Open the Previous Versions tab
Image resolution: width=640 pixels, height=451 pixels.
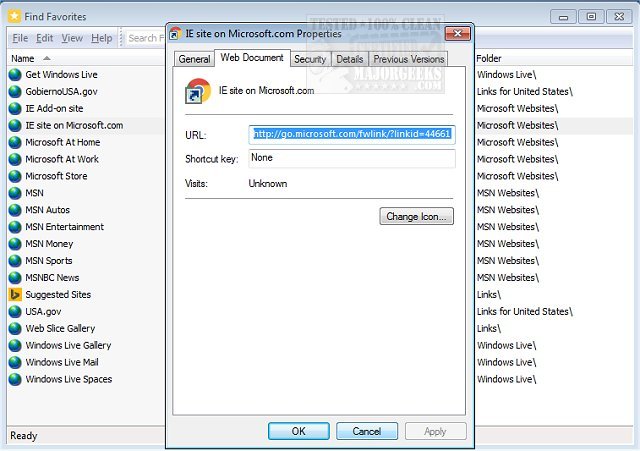click(x=409, y=59)
